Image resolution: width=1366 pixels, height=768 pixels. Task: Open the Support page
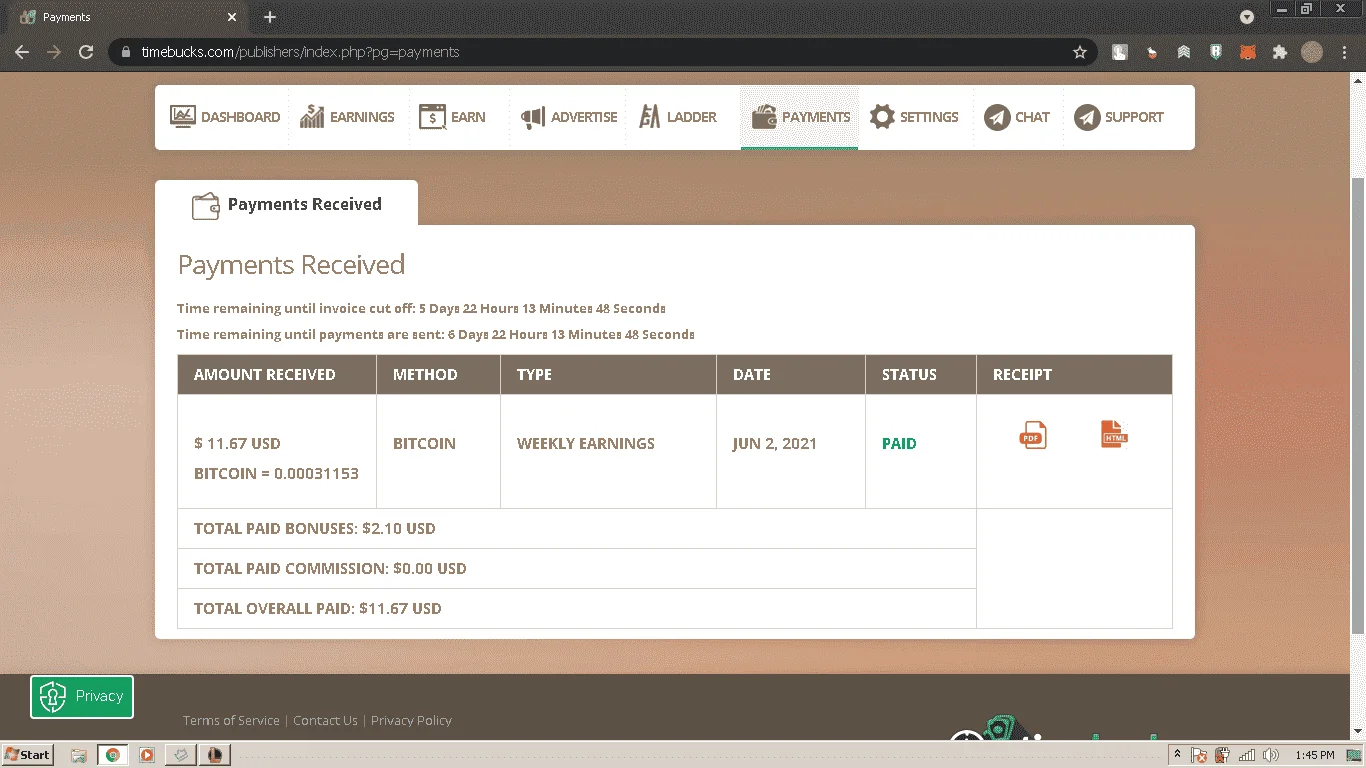(1119, 117)
